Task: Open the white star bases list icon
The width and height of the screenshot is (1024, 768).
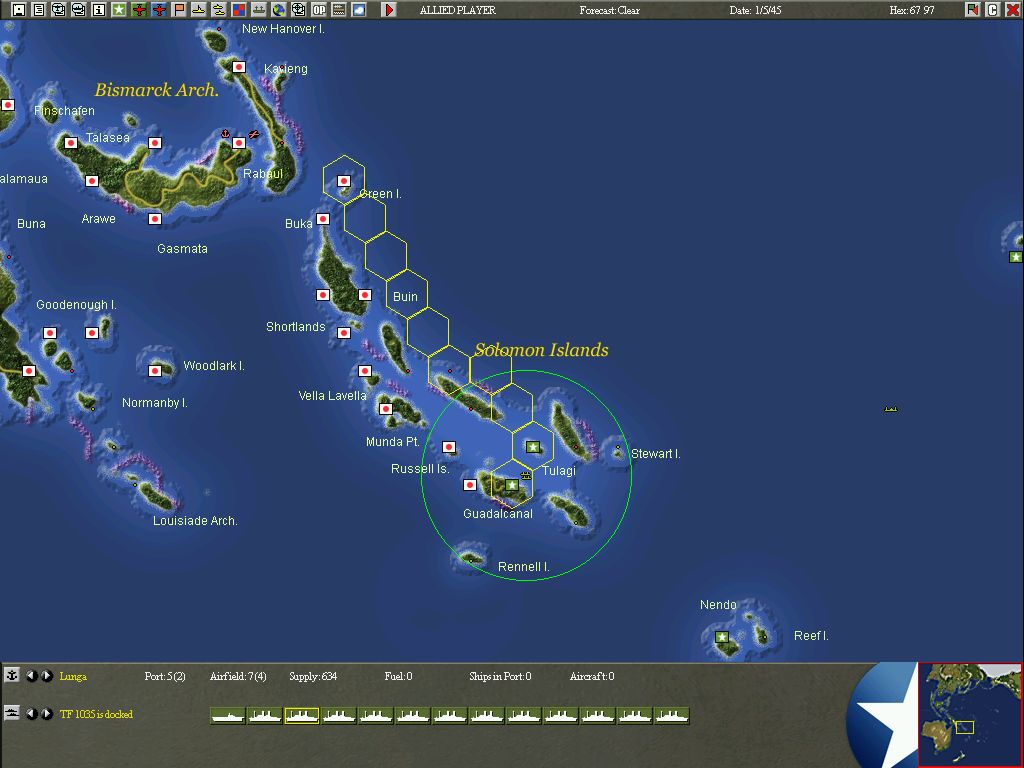Action: click(x=119, y=10)
